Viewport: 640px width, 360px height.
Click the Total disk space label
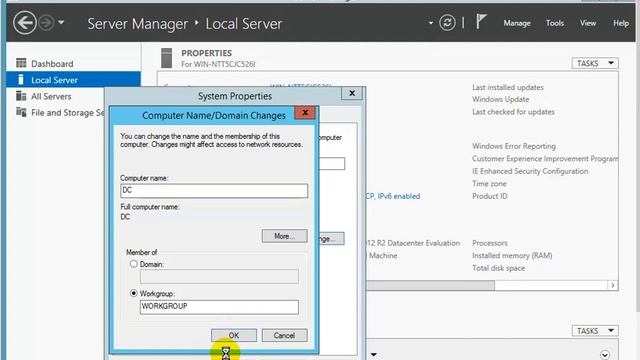[x=498, y=268]
